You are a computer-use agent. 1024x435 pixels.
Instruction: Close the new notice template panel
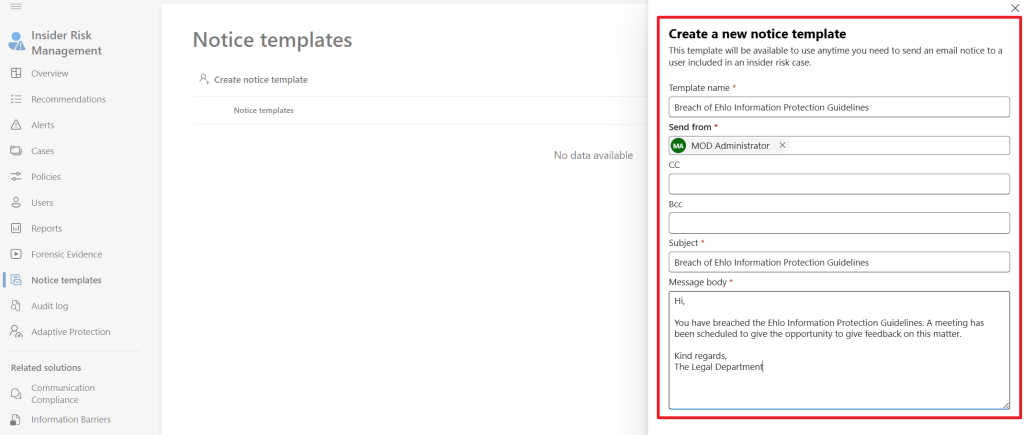click(1015, 8)
